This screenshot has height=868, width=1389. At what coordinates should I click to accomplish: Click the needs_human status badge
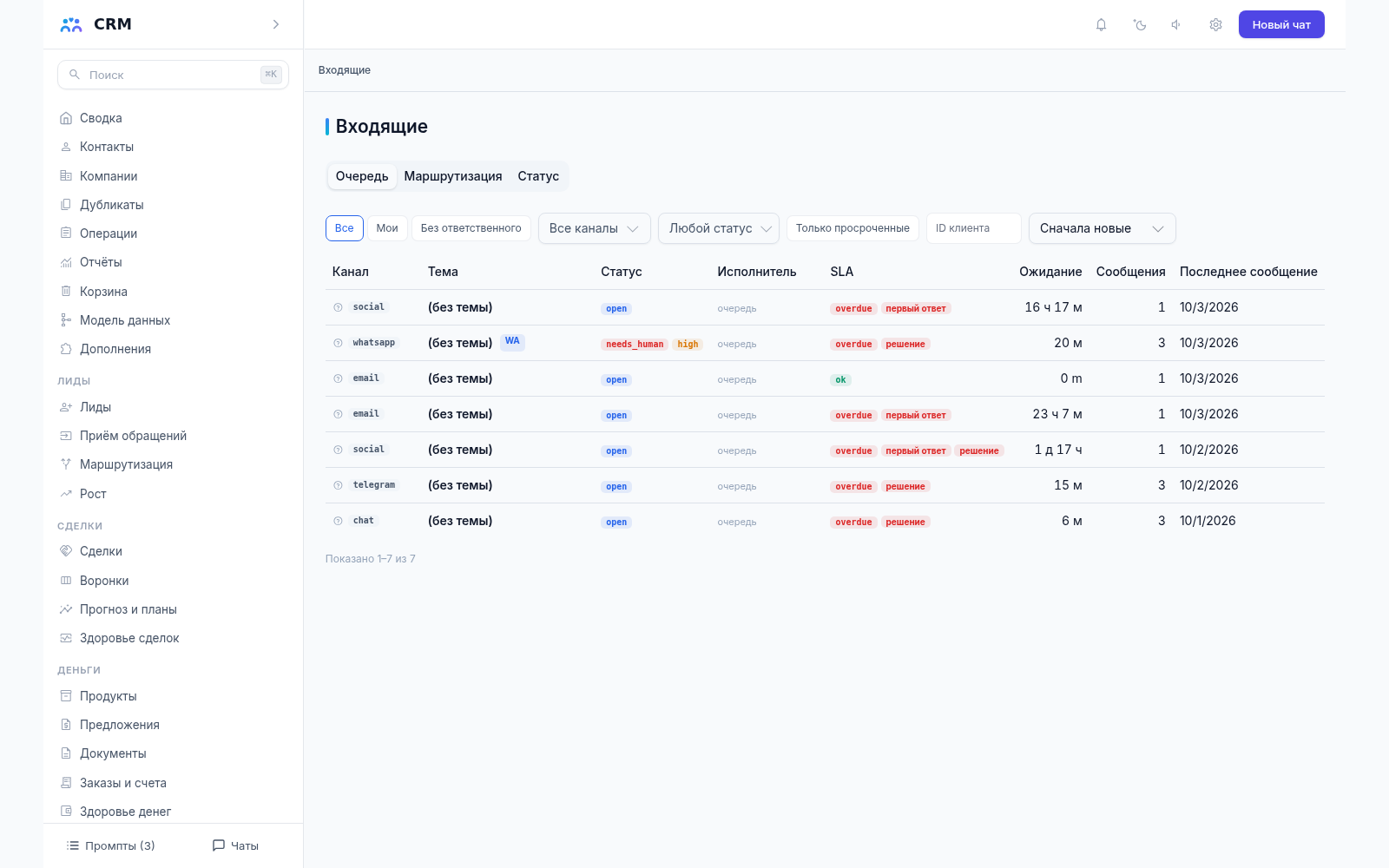tap(635, 345)
